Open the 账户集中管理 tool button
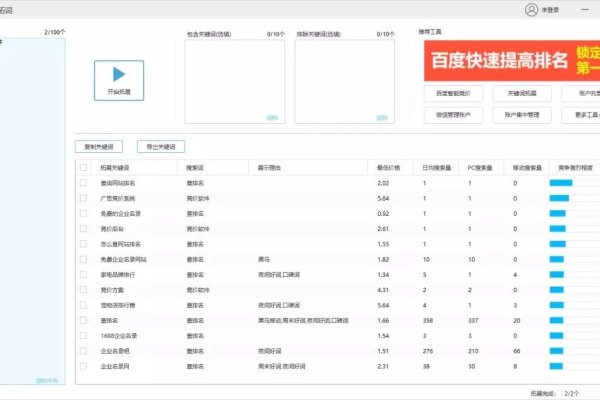Viewport: 600px width, 400px height. coord(522,115)
